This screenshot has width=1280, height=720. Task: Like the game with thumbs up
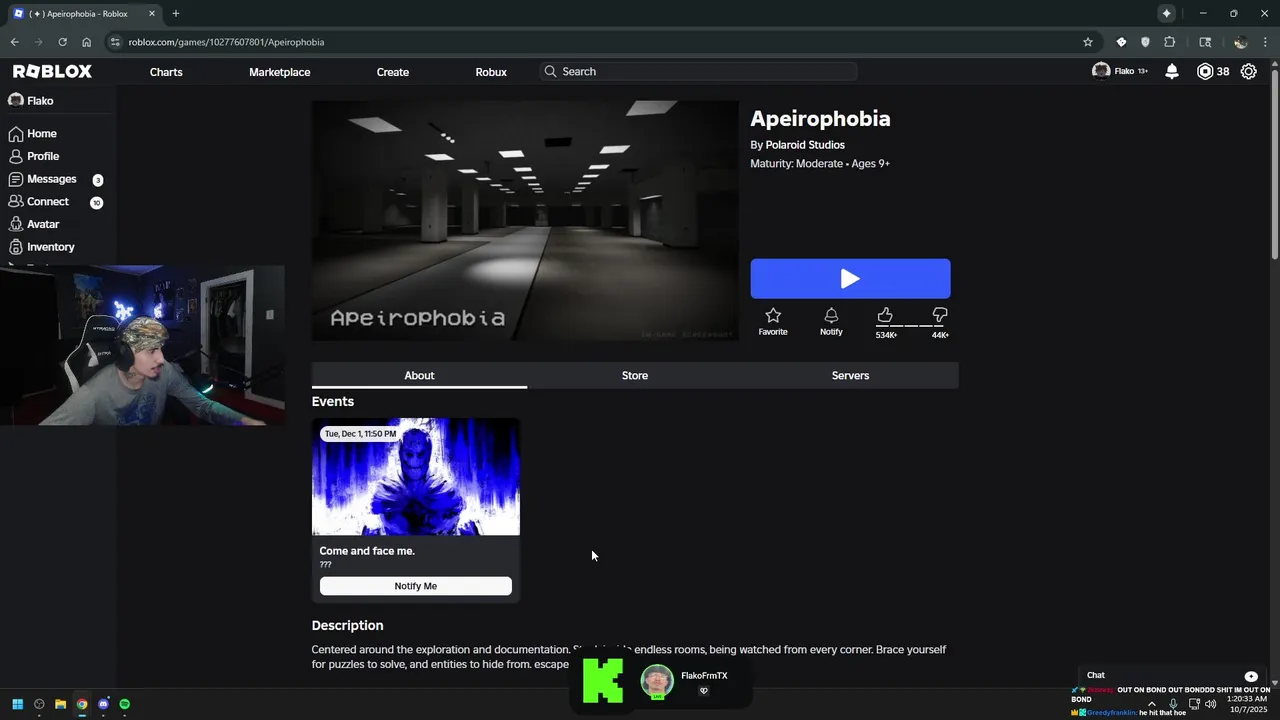click(885, 315)
